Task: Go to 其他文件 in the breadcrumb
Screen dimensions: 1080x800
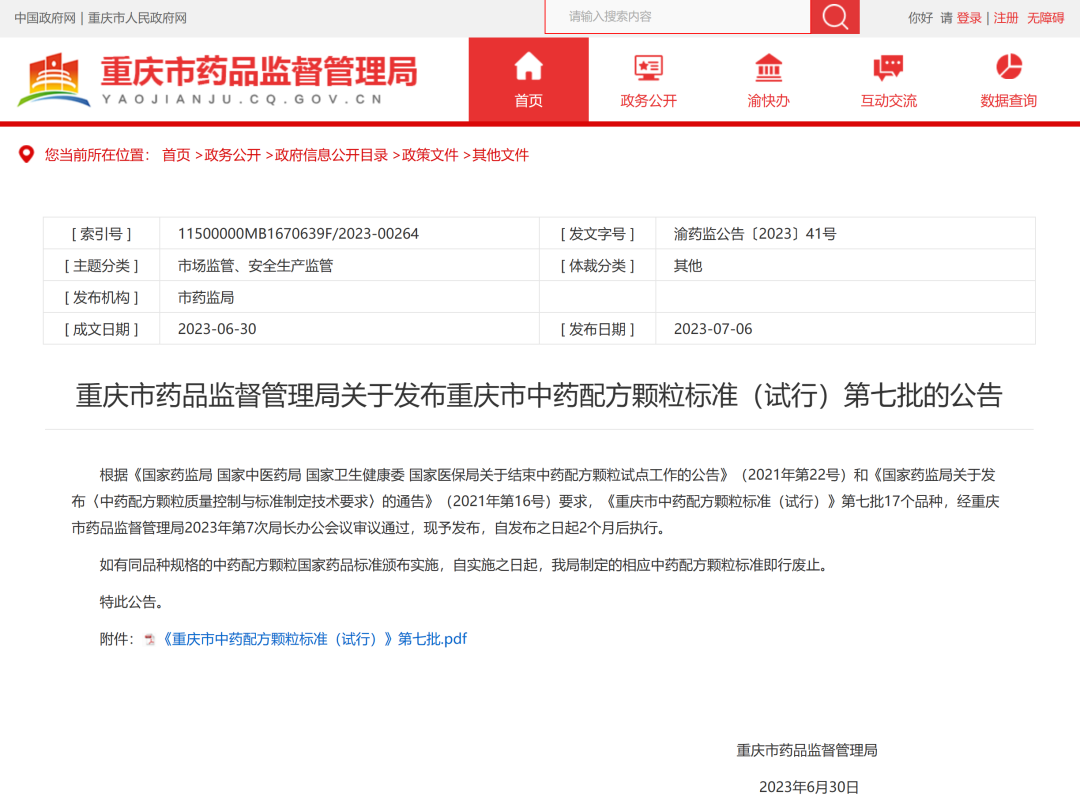Action: coord(500,155)
